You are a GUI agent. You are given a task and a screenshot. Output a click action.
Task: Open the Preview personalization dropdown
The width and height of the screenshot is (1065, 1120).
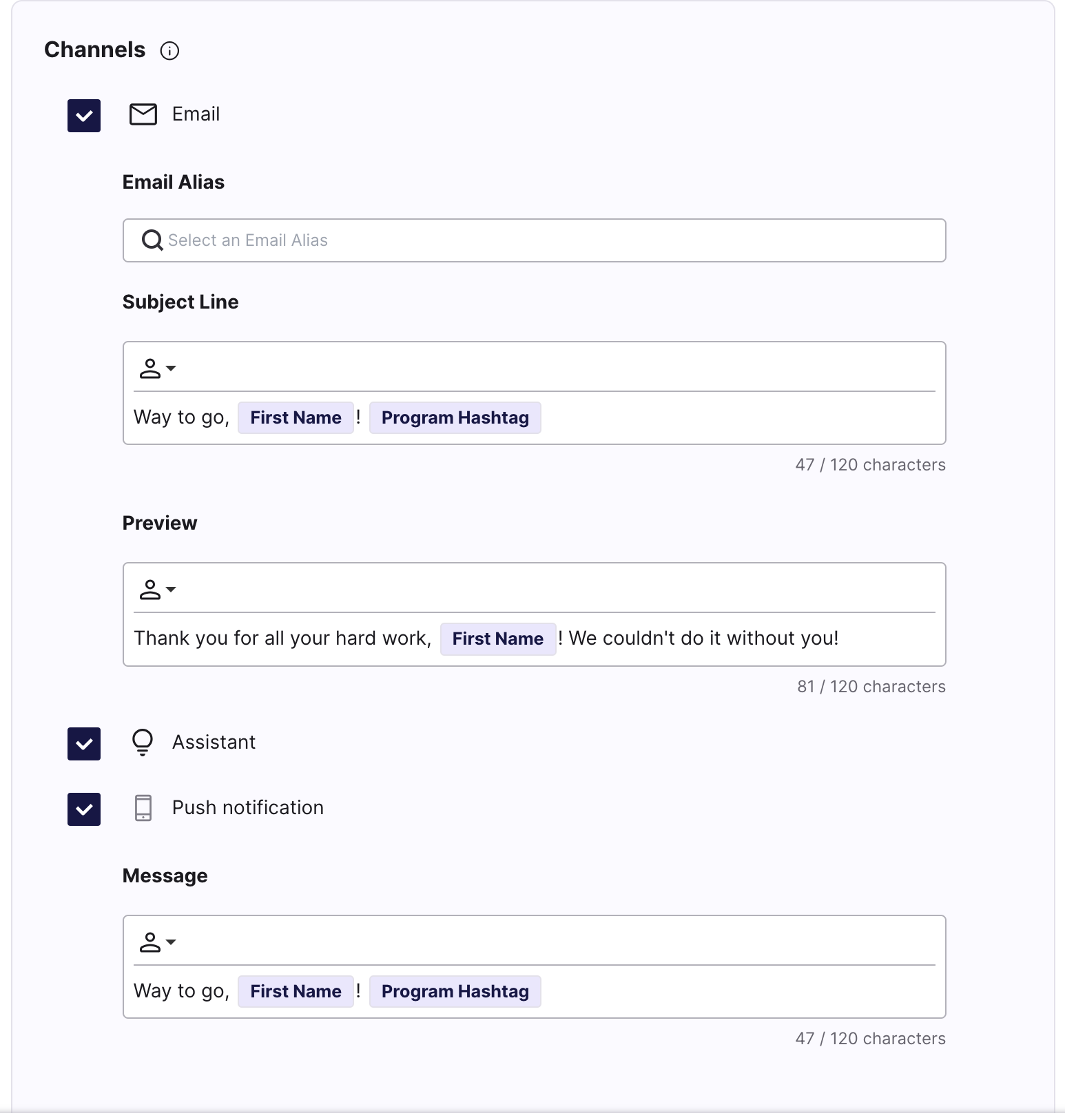(172, 591)
